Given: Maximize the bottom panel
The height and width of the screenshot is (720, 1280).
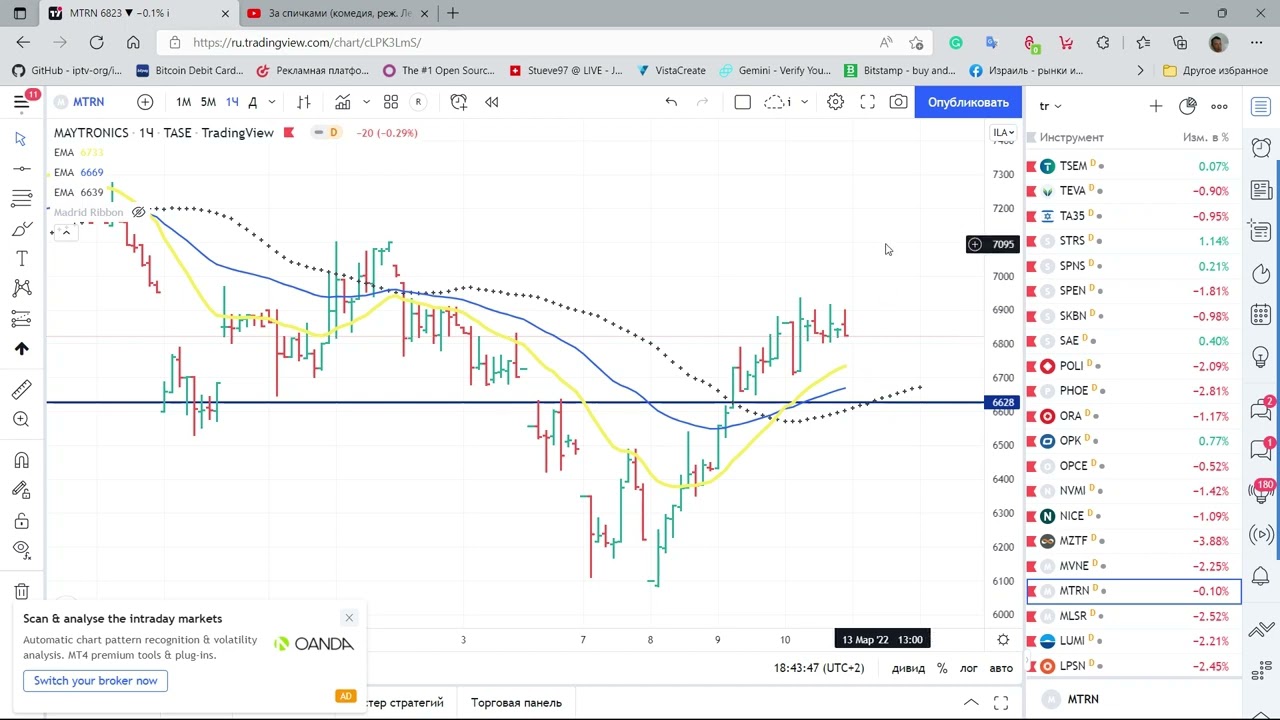Looking at the screenshot, I should coord(1001,703).
